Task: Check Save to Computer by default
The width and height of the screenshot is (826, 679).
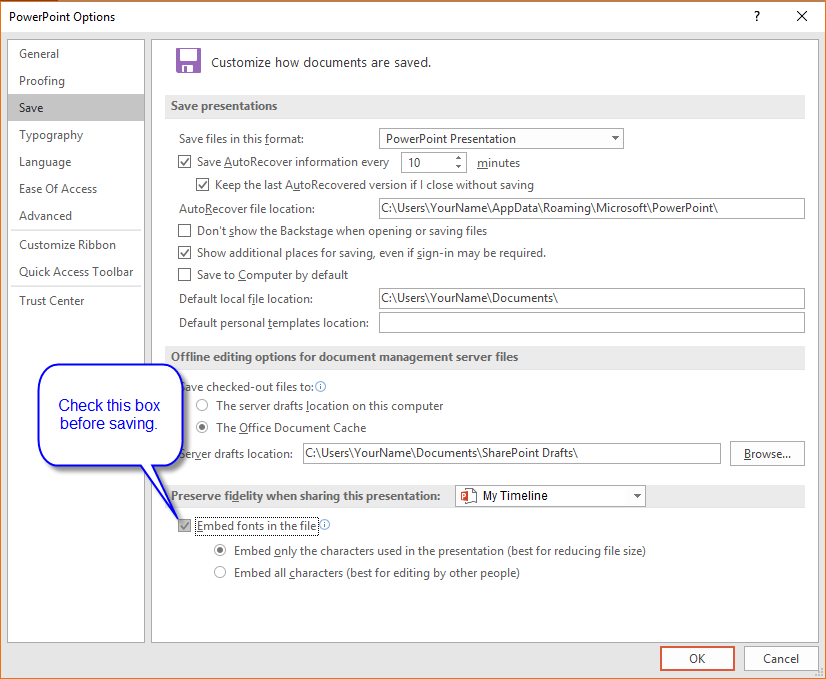Action: [x=184, y=275]
